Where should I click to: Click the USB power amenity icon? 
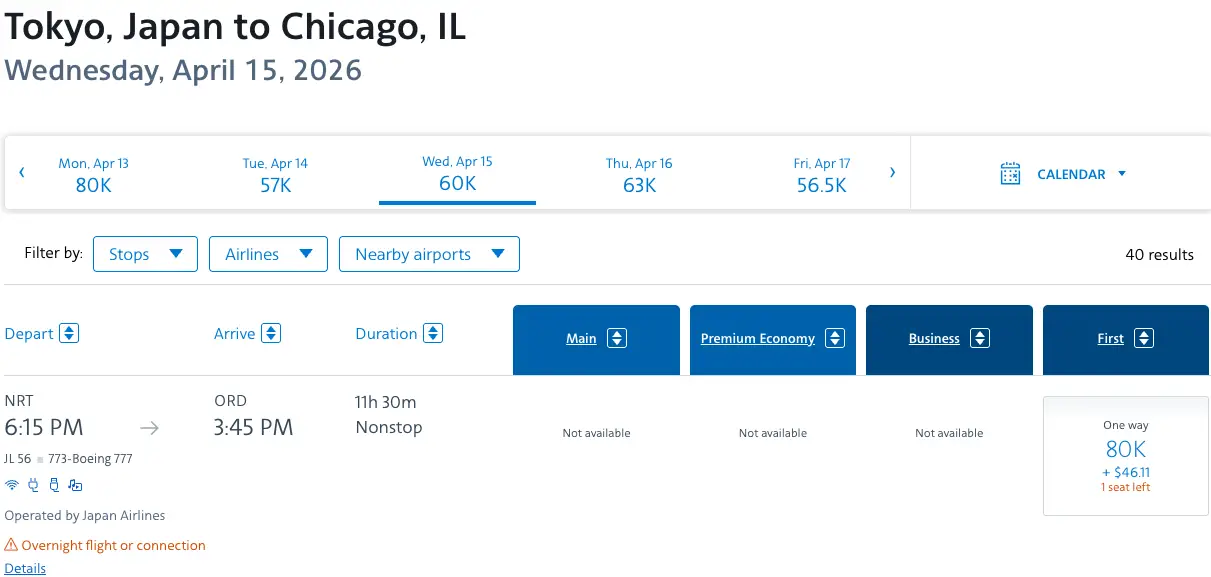click(x=54, y=485)
